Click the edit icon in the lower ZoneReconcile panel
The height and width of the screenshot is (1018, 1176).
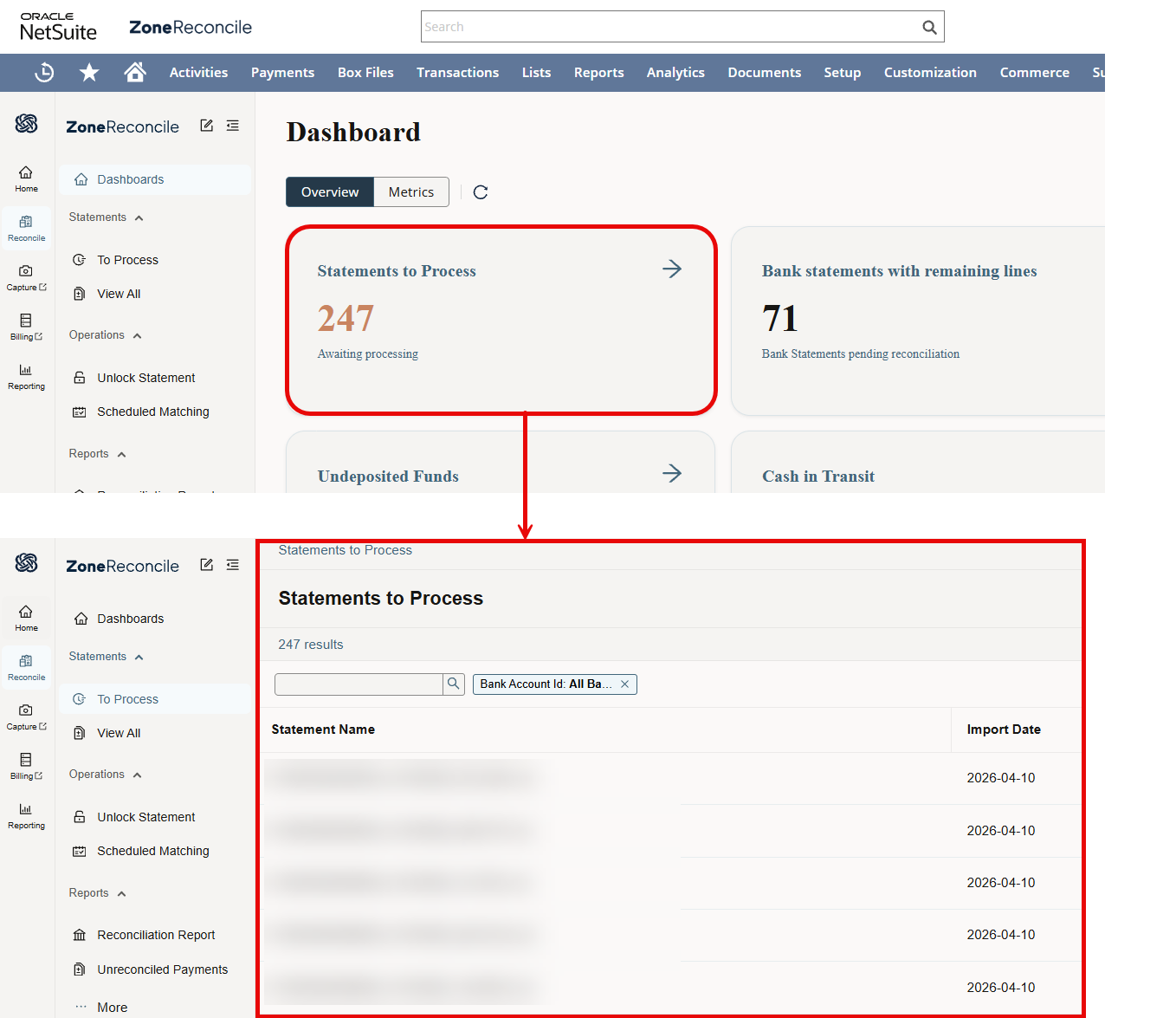(x=206, y=565)
